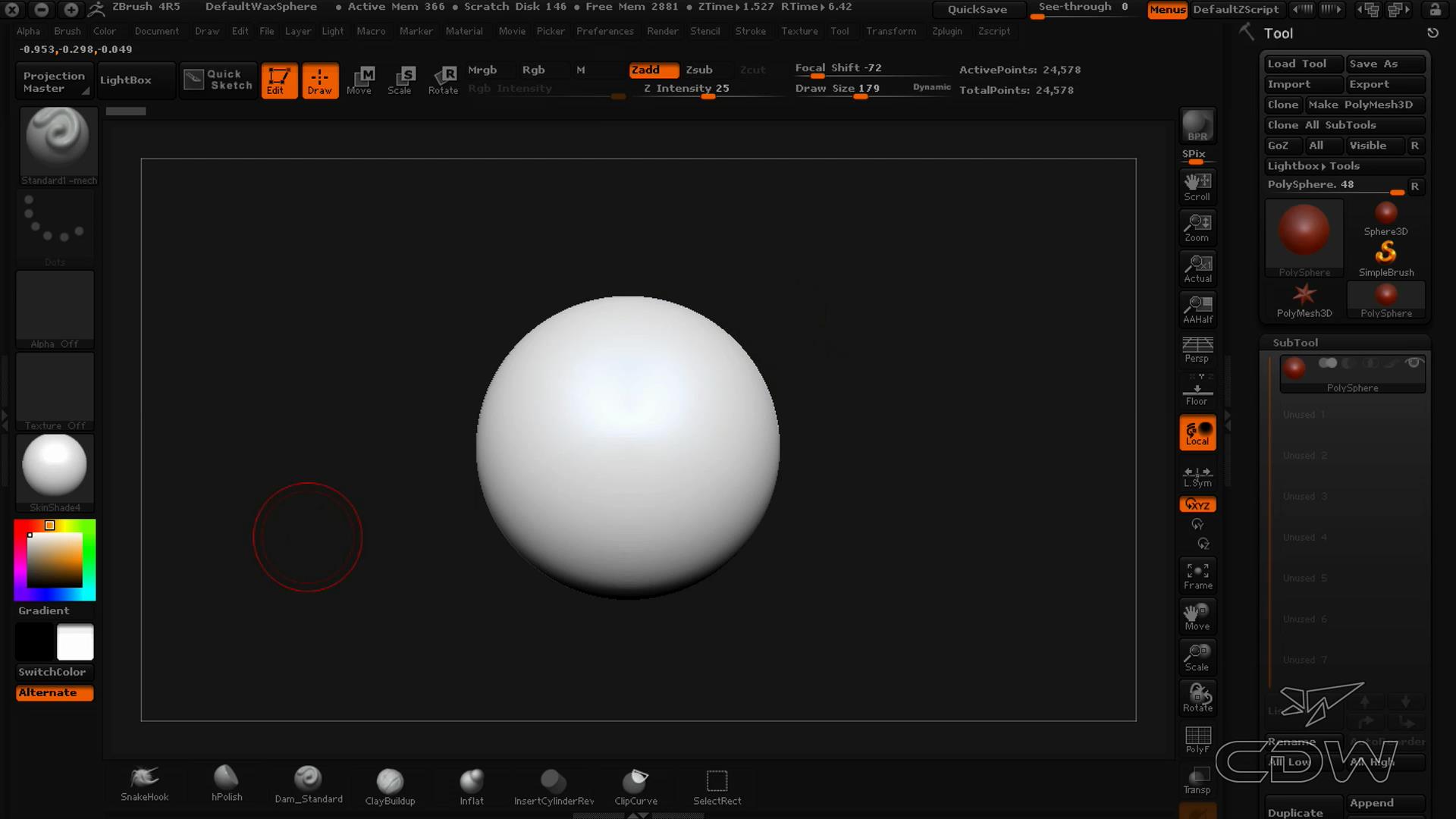Screen dimensions: 1456x819
Task: Select the Dam_Standard brush
Action: pos(308,784)
